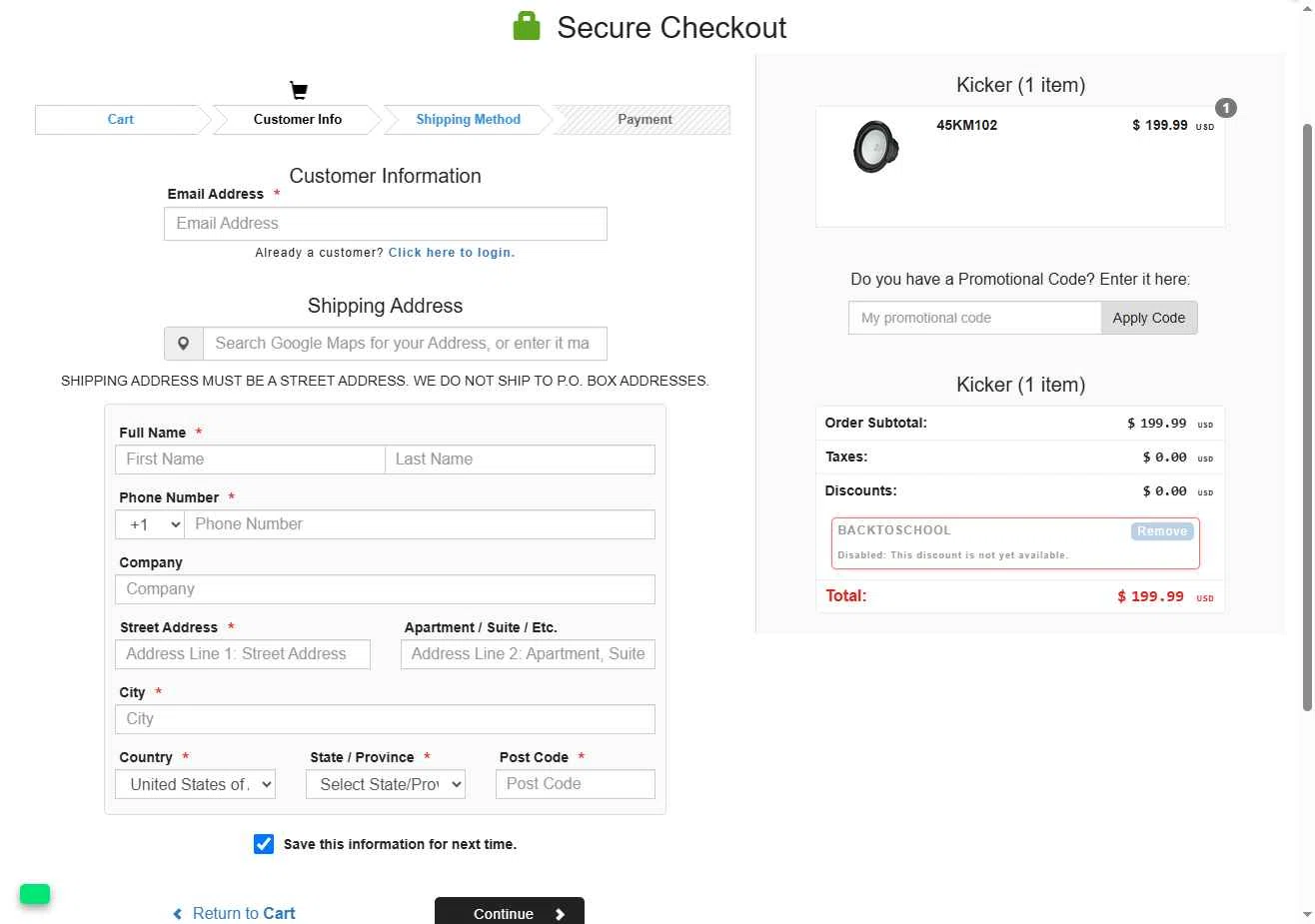Image resolution: width=1315 pixels, height=924 pixels.
Task: Expand the Select State/Province dropdown
Action: [x=386, y=784]
